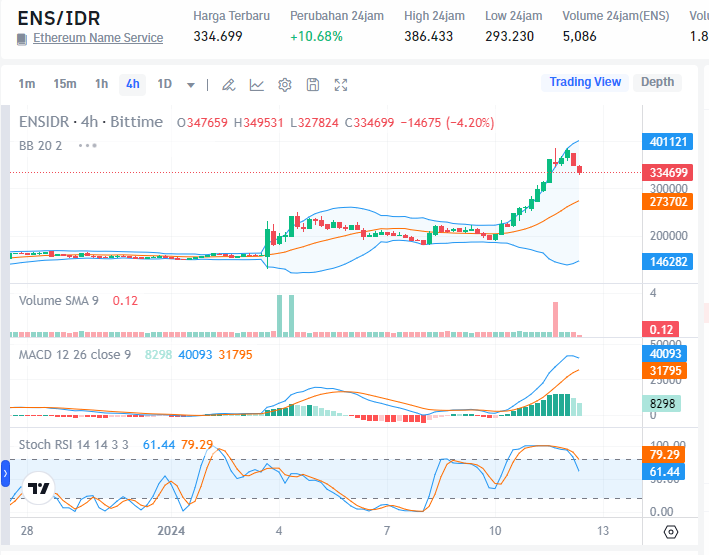The image size is (709, 555).
Task: Click the 31795 signal axis label
Action: 665,371
